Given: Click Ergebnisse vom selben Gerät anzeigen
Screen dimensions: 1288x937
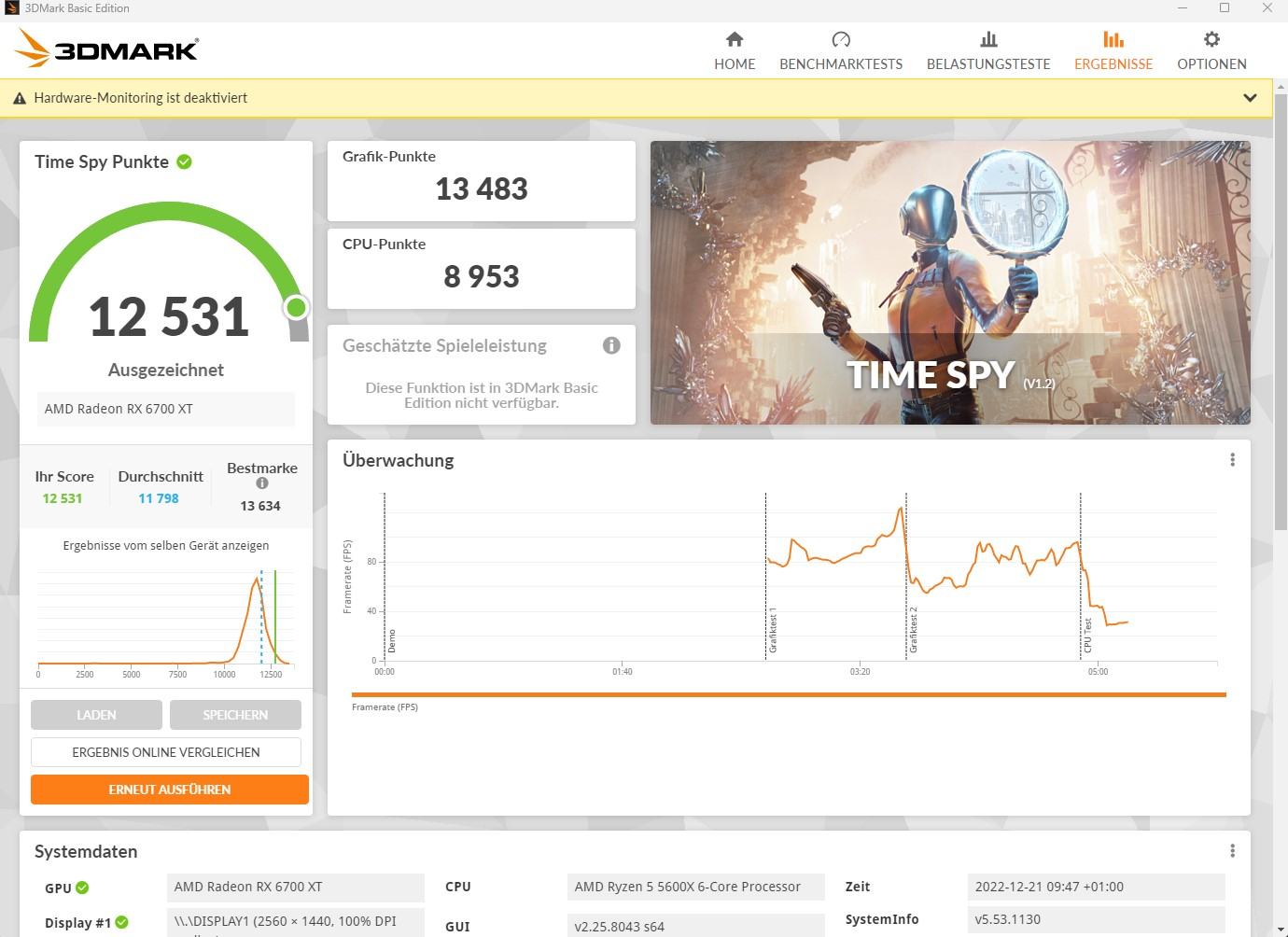Looking at the screenshot, I should pos(166,545).
